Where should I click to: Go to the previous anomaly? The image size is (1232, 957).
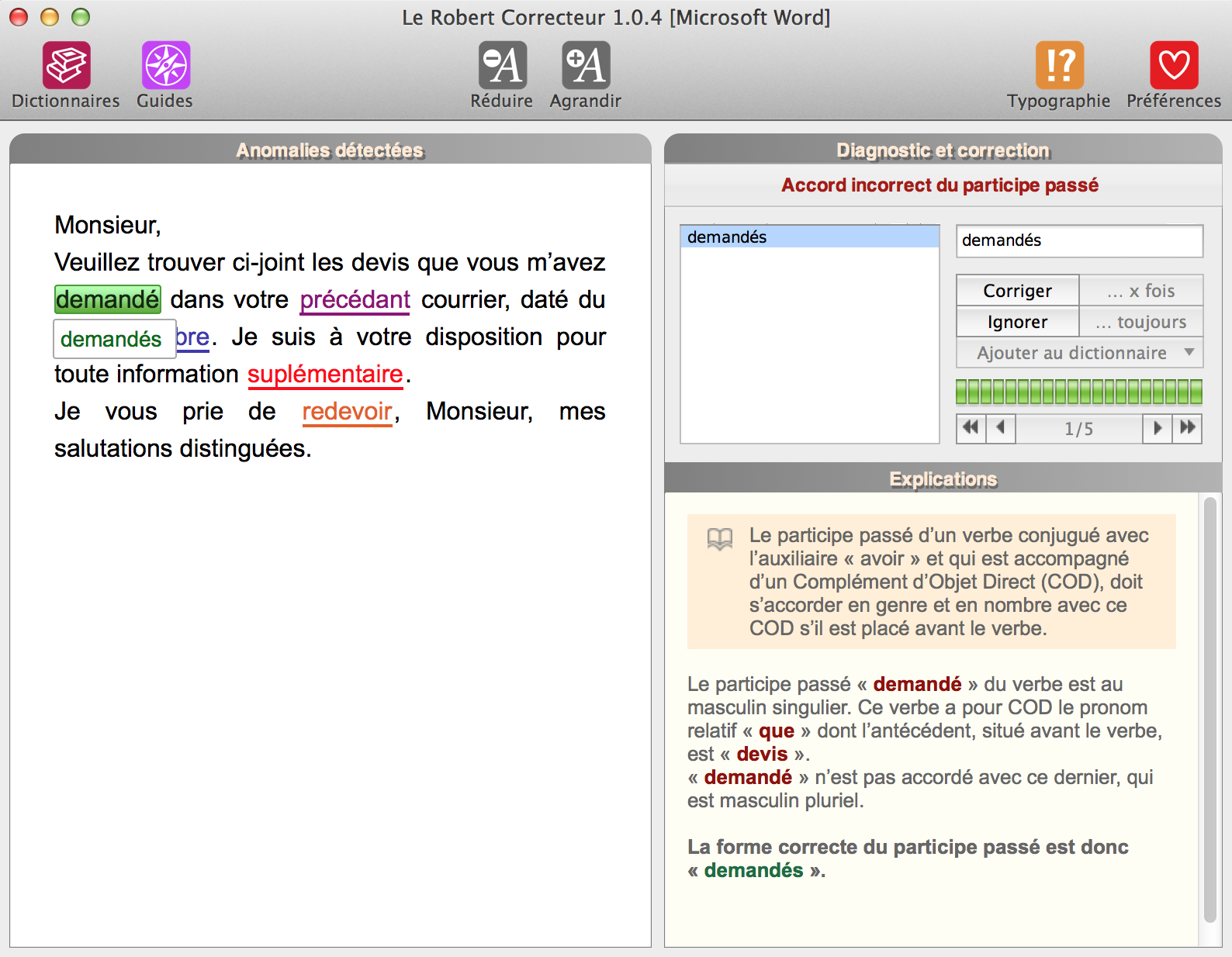(x=1001, y=428)
